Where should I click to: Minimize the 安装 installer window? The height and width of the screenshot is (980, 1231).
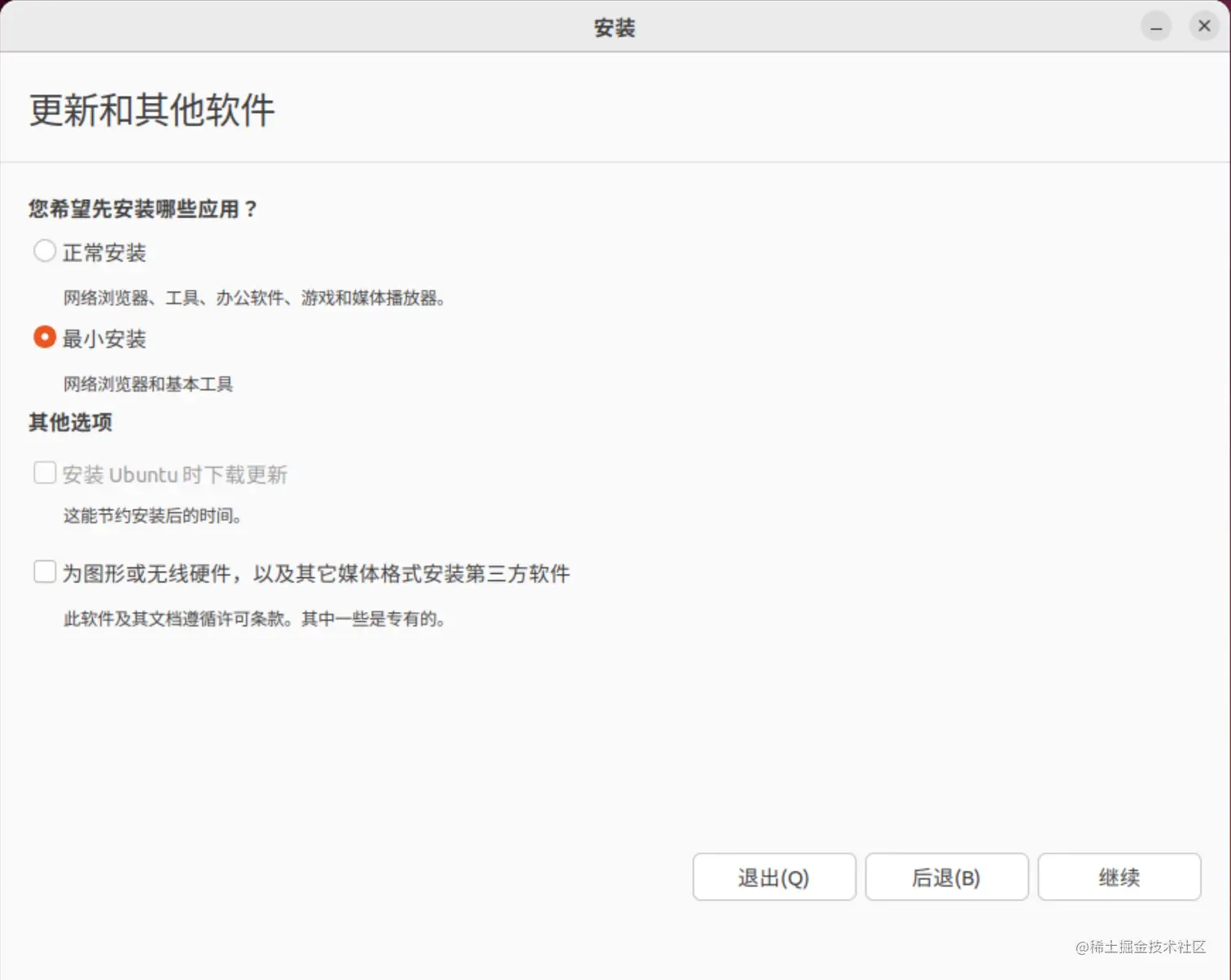coord(1156,27)
